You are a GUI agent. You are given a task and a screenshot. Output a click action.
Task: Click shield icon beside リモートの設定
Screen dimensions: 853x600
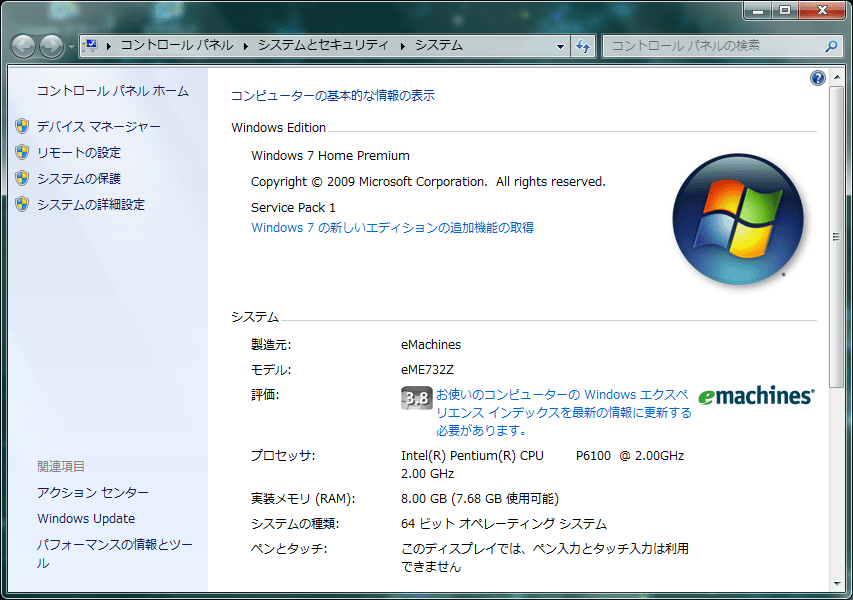(22, 152)
